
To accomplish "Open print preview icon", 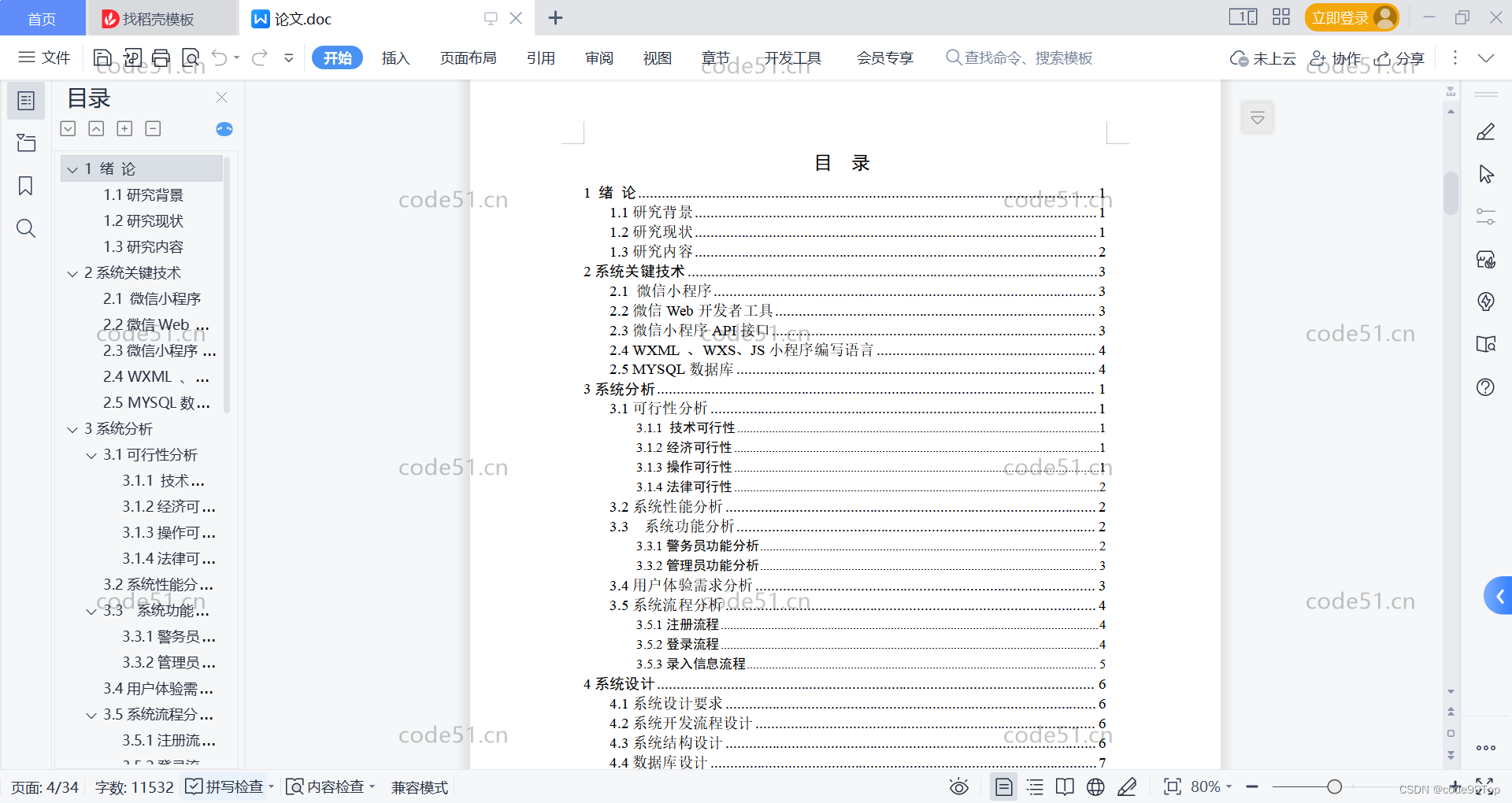I will pos(191,57).
